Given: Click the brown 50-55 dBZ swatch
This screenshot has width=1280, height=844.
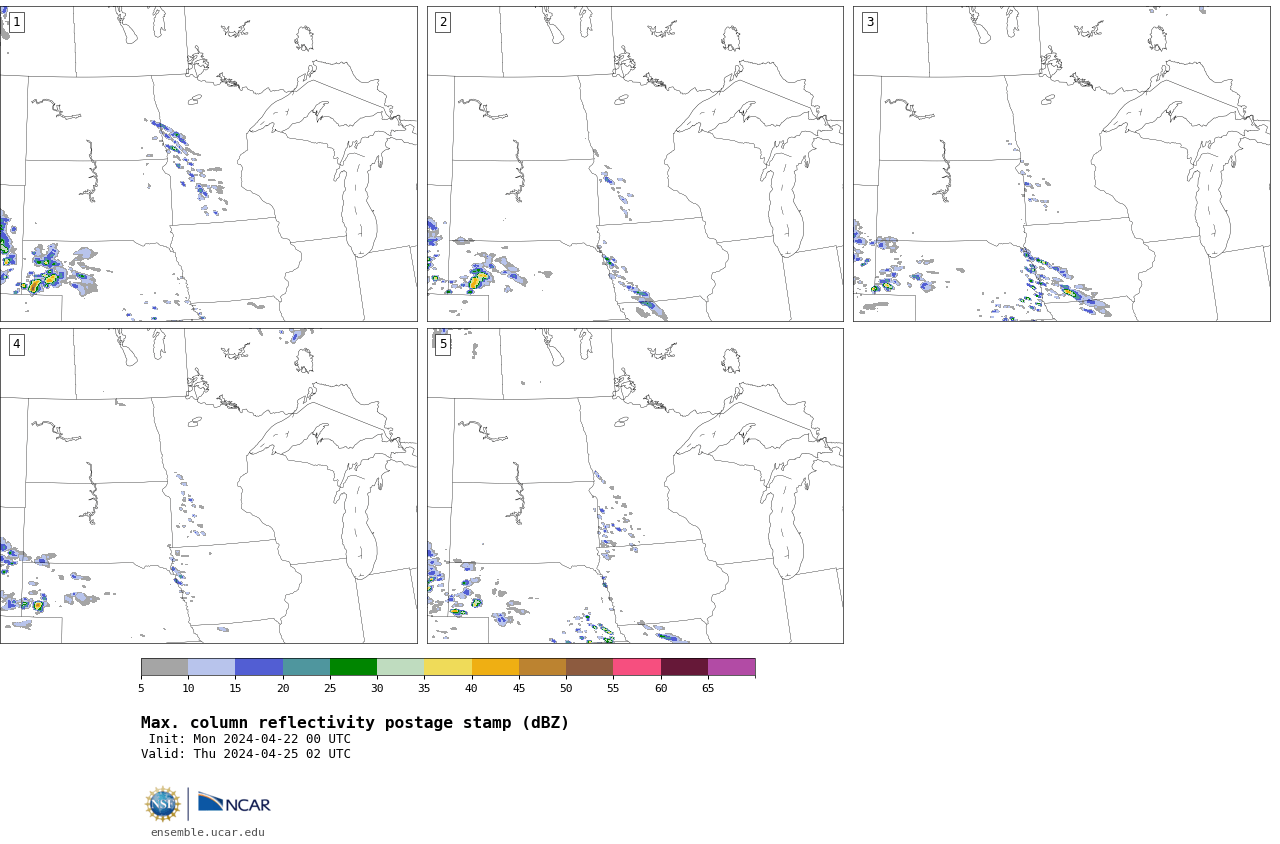Looking at the screenshot, I should (x=589, y=667).
